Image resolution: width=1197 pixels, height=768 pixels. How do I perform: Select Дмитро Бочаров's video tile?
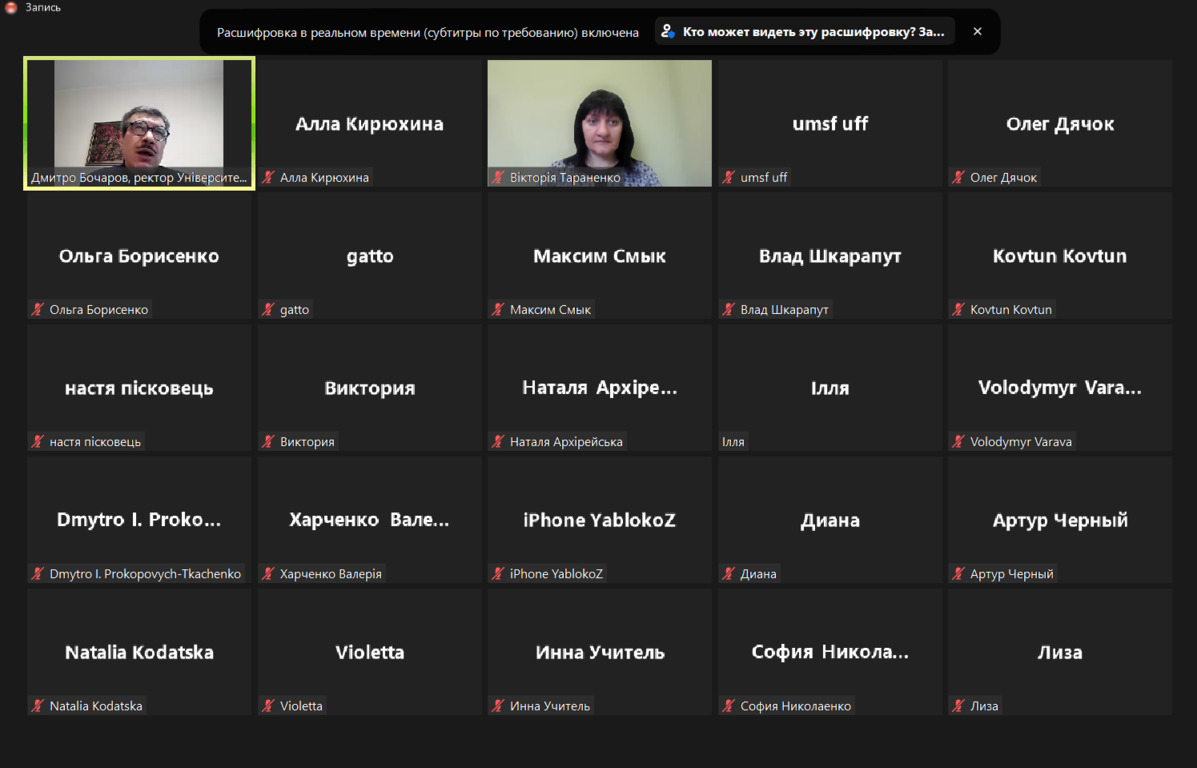tap(139, 123)
